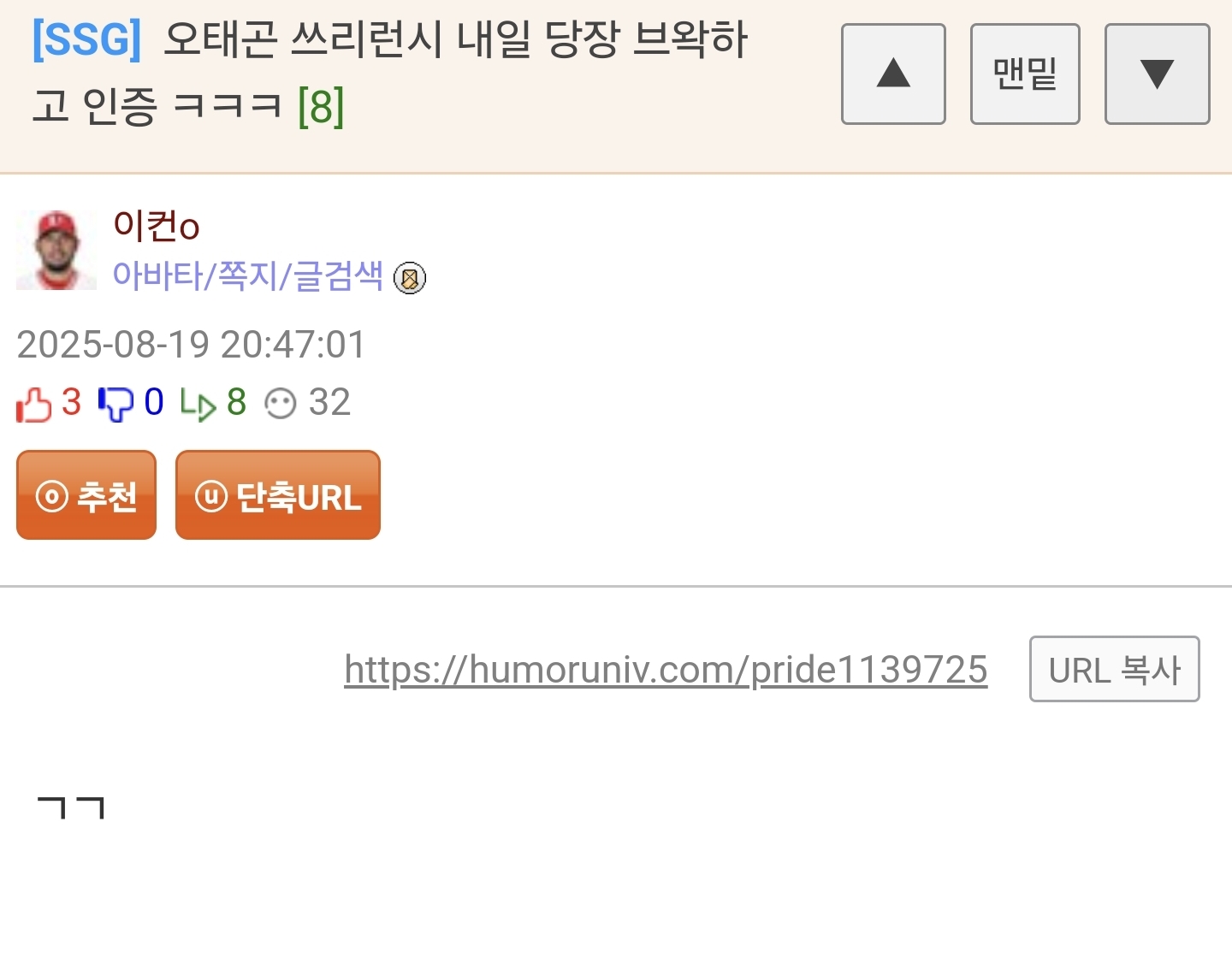Open the humoruniv.com/pride1139725 link

(x=666, y=669)
